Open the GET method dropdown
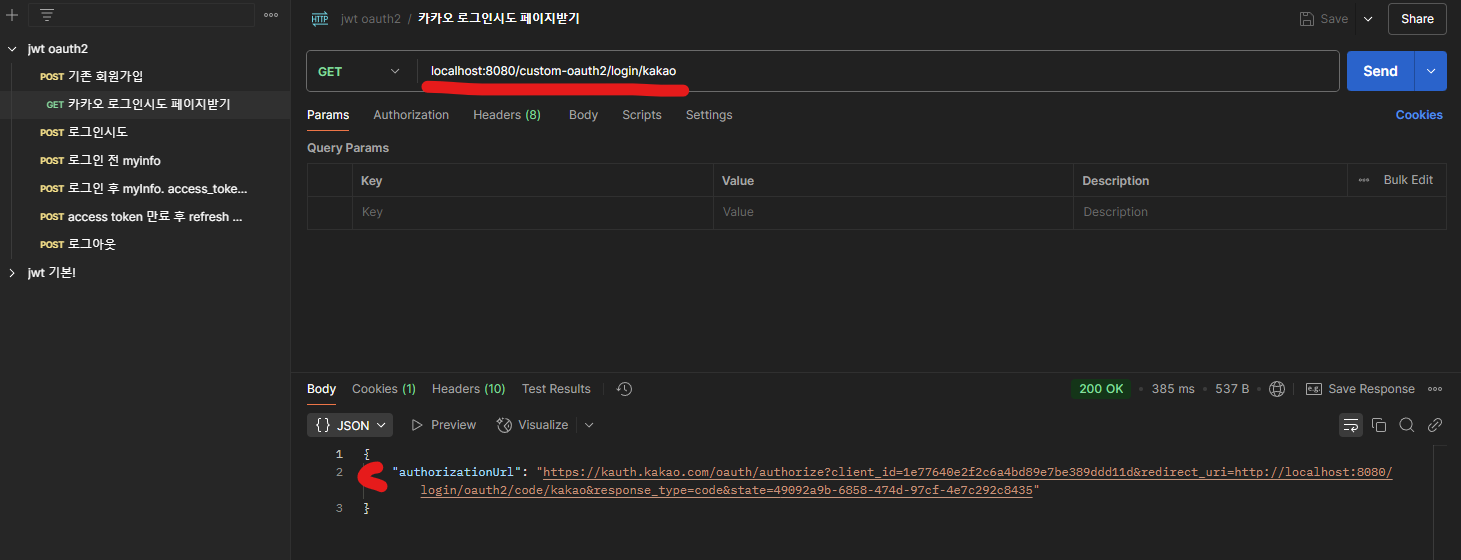Viewport: 1461px width, 560px height. pos(361,71)
